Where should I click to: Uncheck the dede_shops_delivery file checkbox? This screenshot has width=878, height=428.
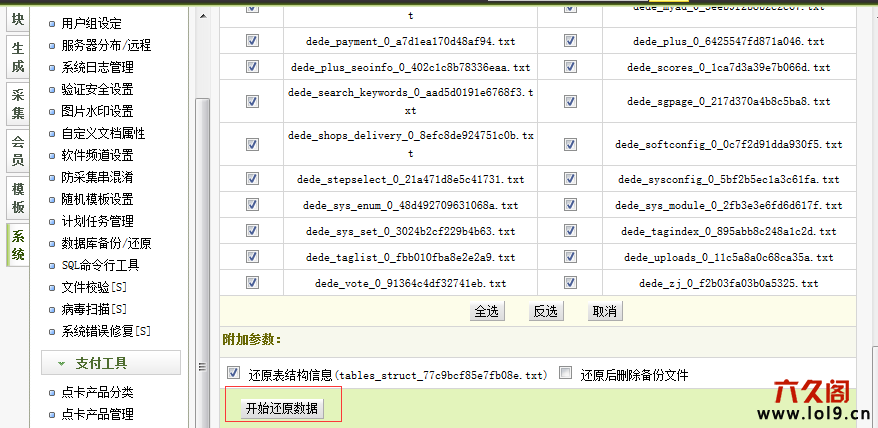(x=252, y=144)
